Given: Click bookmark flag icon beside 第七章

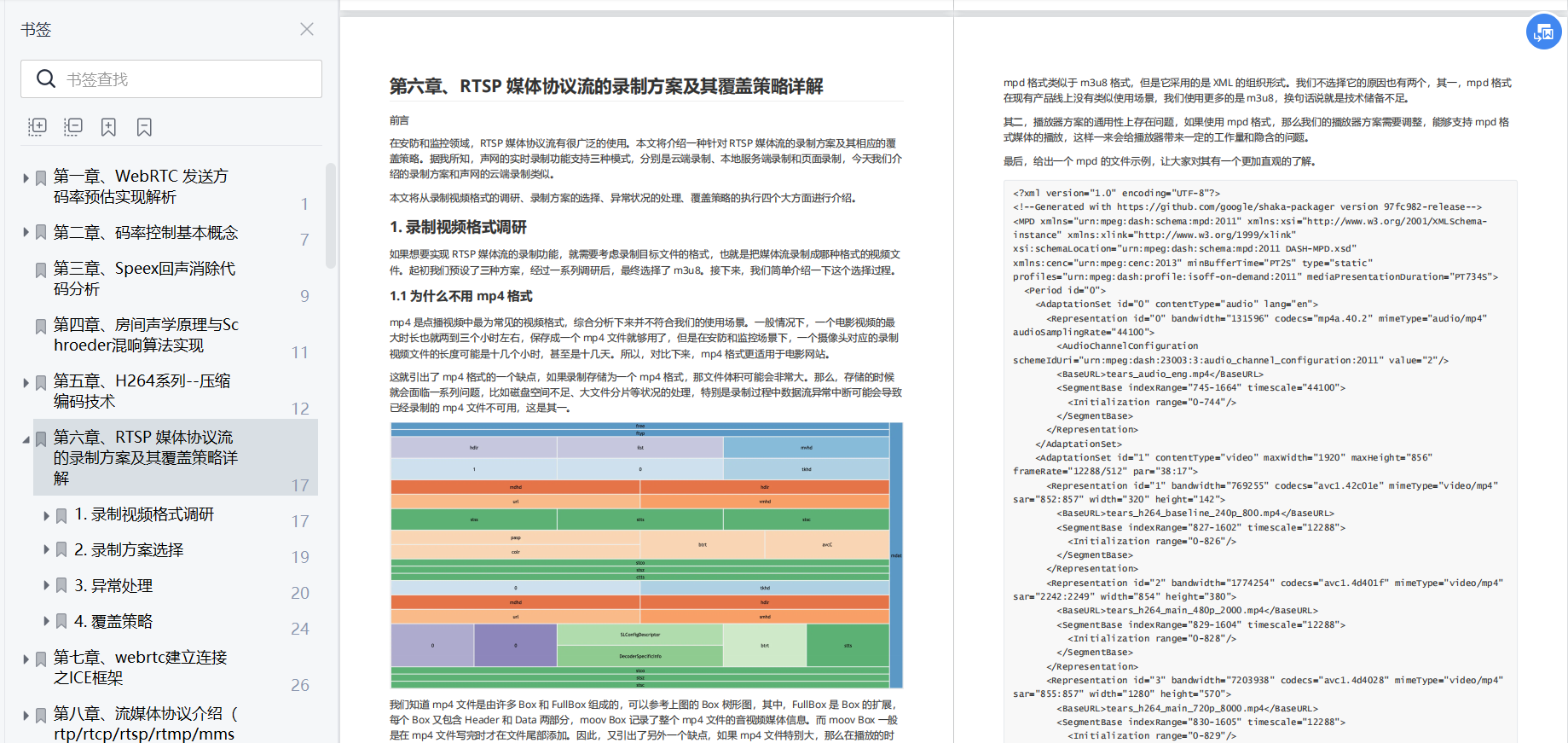Looking at the screenshot, I should tap(41, 659).
